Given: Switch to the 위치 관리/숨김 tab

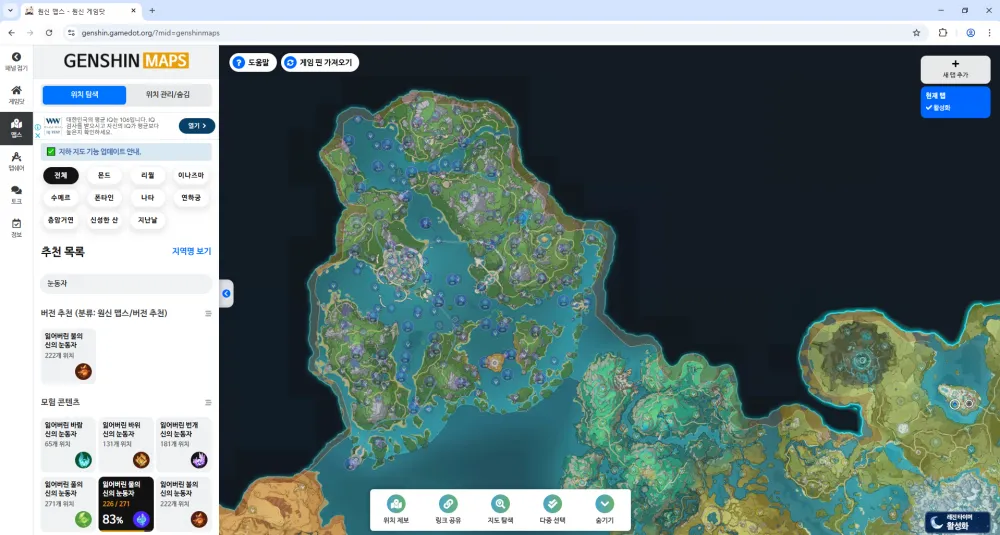Looking at the screenshot, I should pos(169,95).
